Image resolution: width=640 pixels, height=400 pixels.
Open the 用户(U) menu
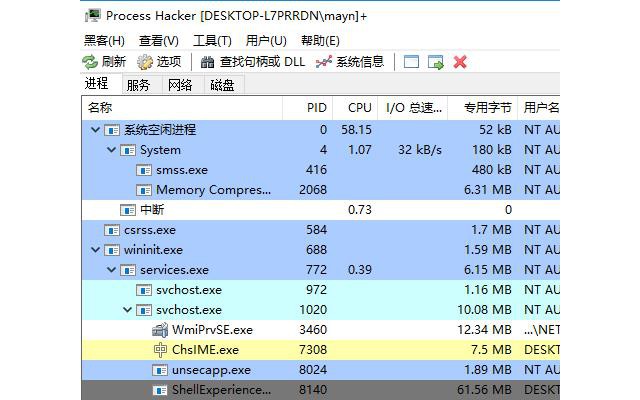[x=266, y=40]
